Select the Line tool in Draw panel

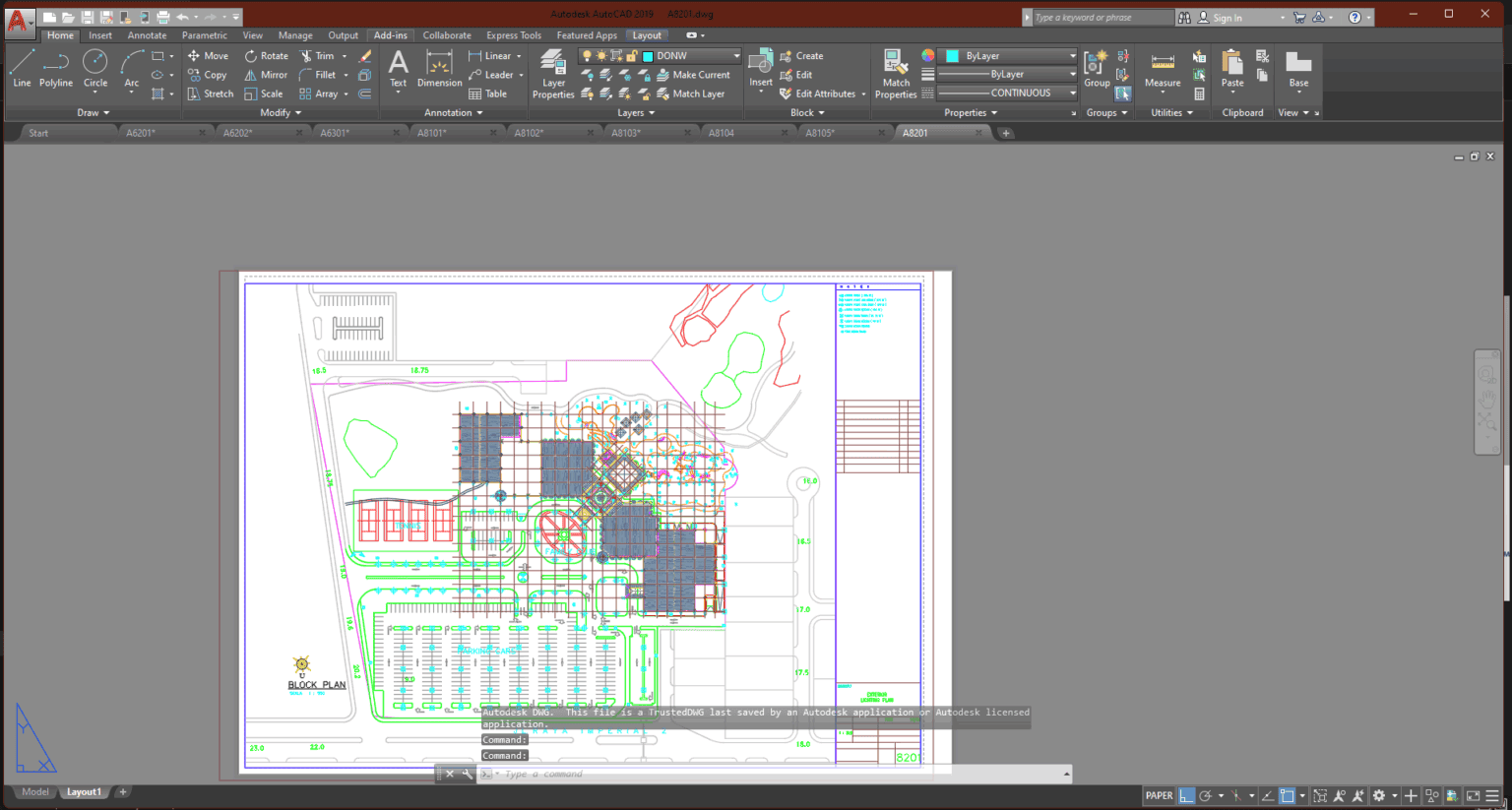point(21,69)
